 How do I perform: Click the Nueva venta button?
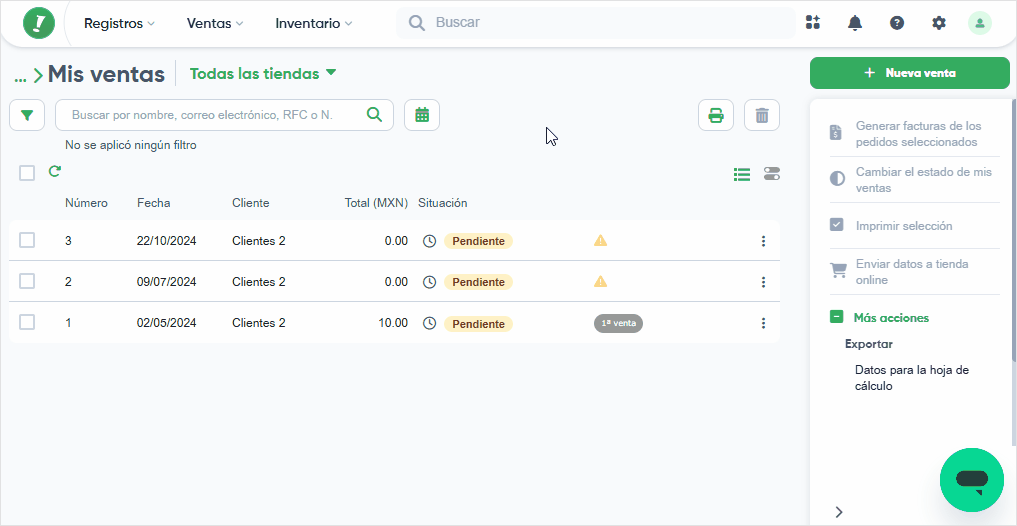click(x=909, y=73)
